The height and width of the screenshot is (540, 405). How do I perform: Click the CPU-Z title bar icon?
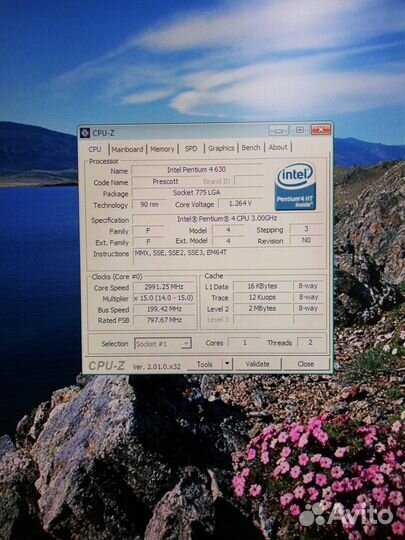click(x=85, y=133)
